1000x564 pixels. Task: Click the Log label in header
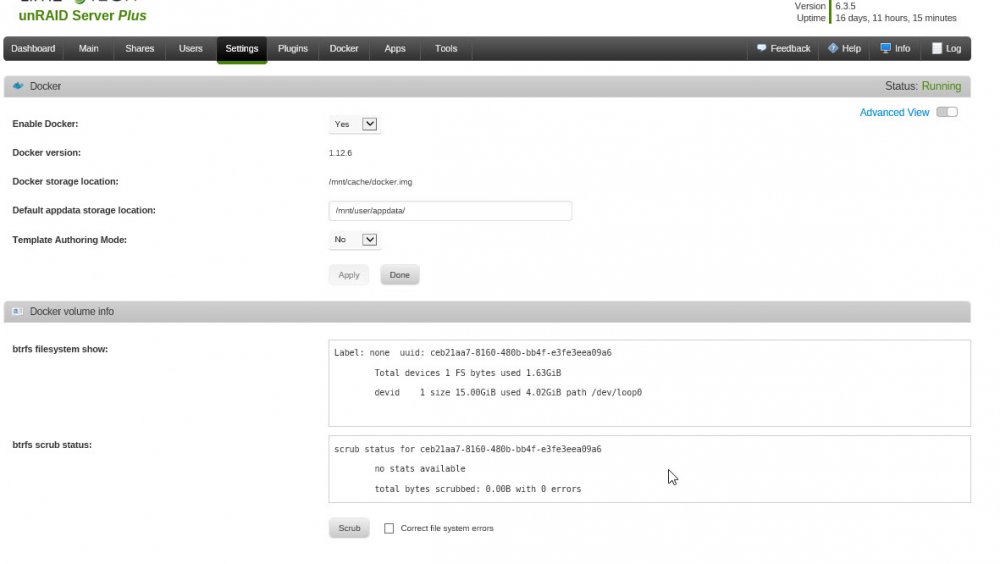(953, 48)
